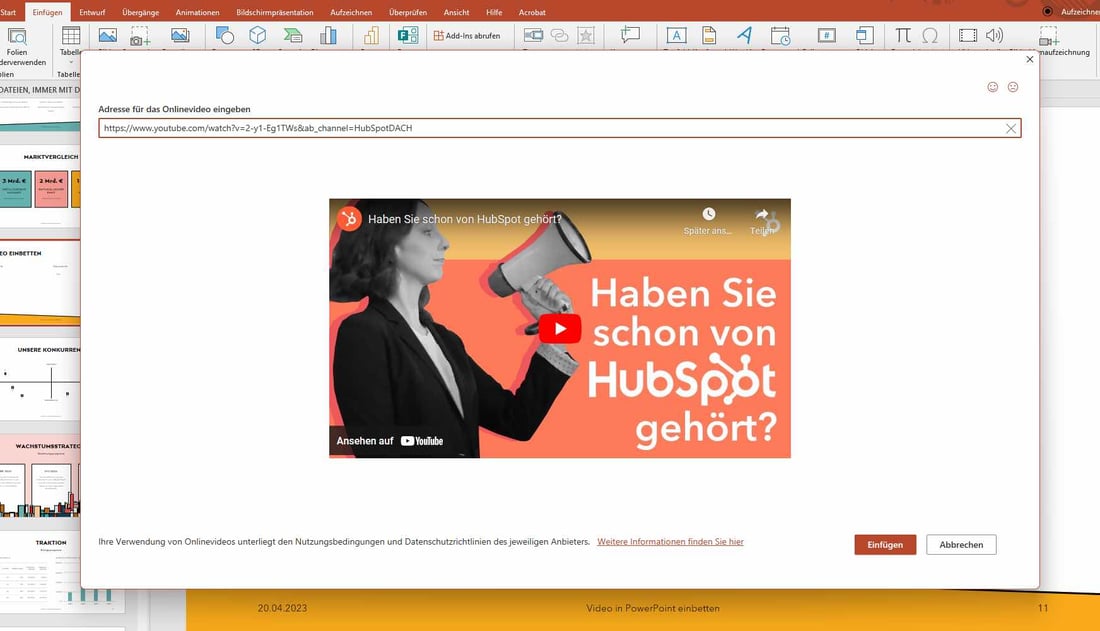Insert WordArt into the slide
This screenshot has width=1100, height=631.
[745, 36]
